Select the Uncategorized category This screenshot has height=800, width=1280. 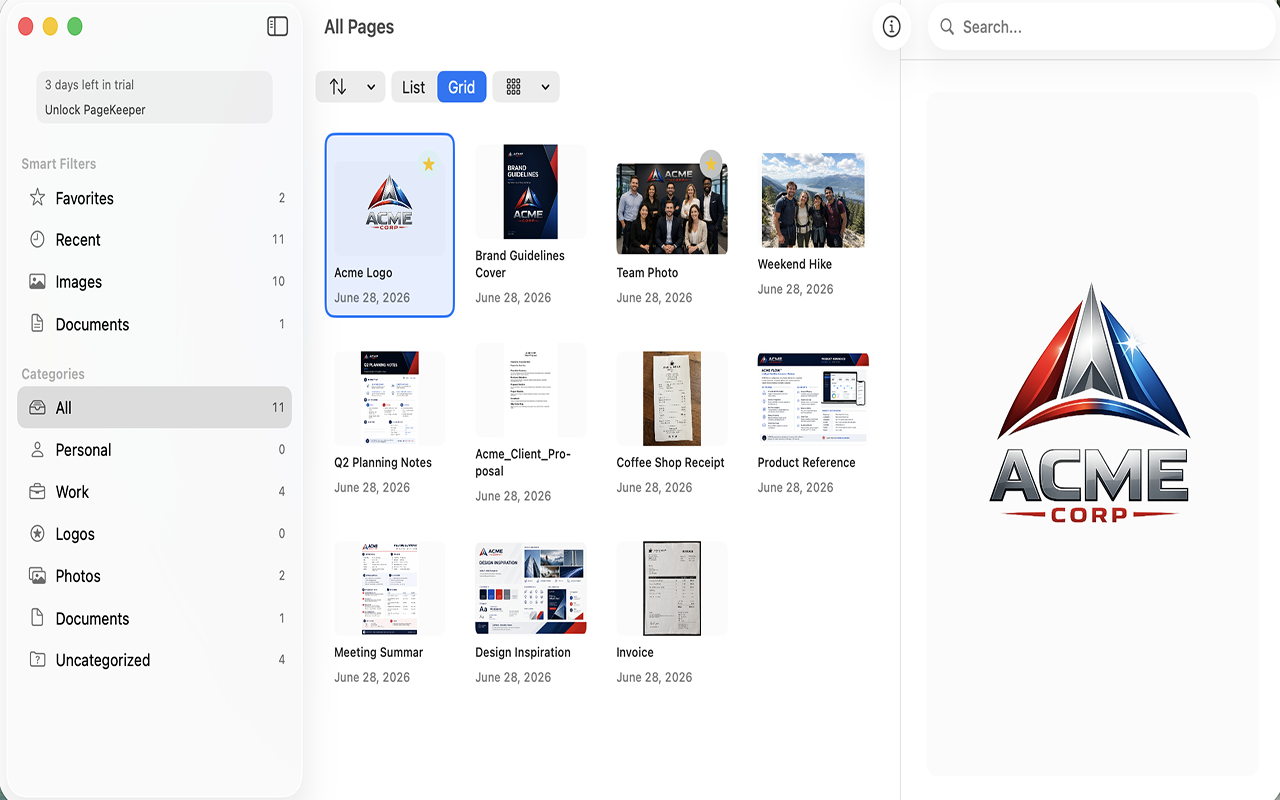154,660
